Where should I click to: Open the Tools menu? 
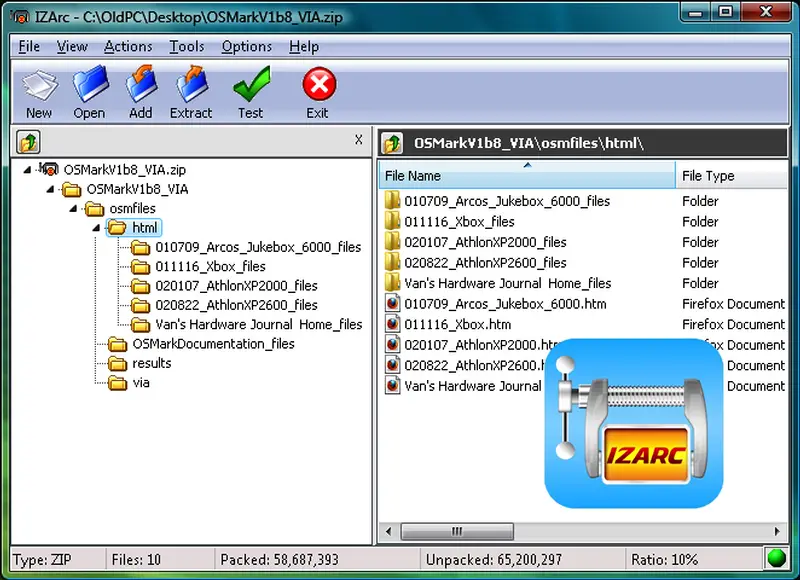tap(187, 46)
